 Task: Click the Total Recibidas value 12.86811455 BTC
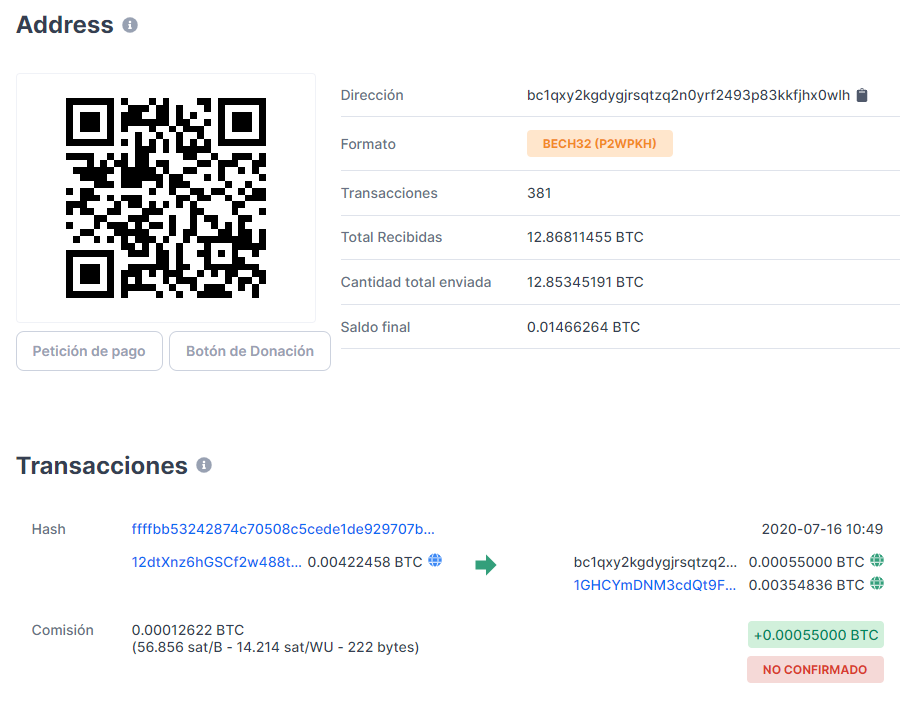click(x=585, y=237)
